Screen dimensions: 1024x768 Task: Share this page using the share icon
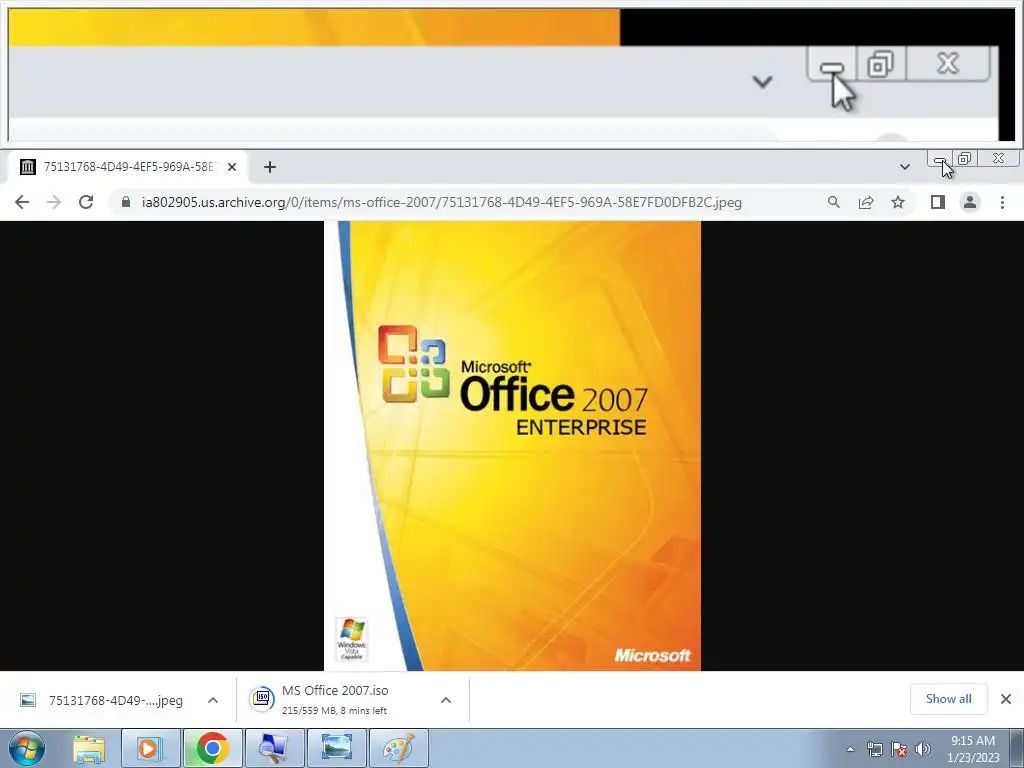[866, 202]
